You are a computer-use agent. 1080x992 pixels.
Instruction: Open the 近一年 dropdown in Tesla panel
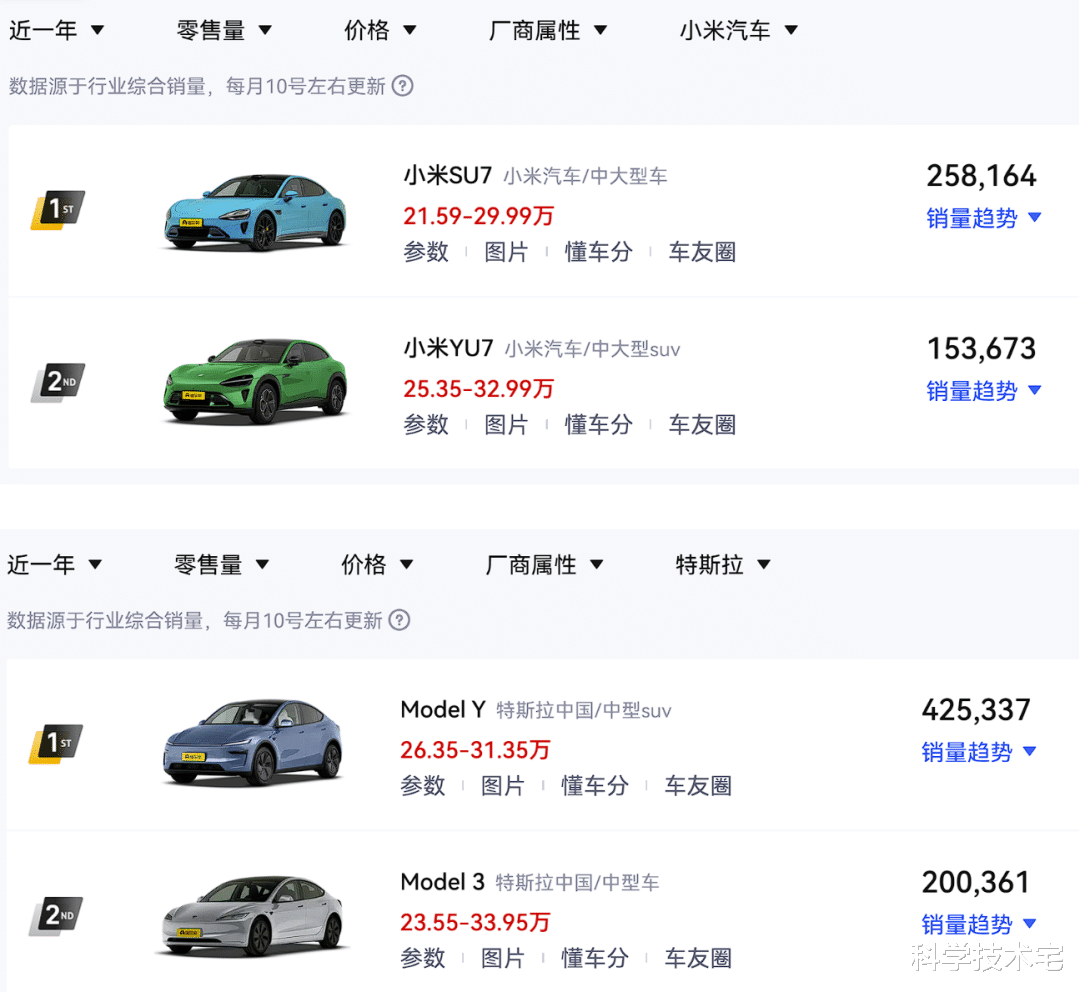click(x=54, y=565)
